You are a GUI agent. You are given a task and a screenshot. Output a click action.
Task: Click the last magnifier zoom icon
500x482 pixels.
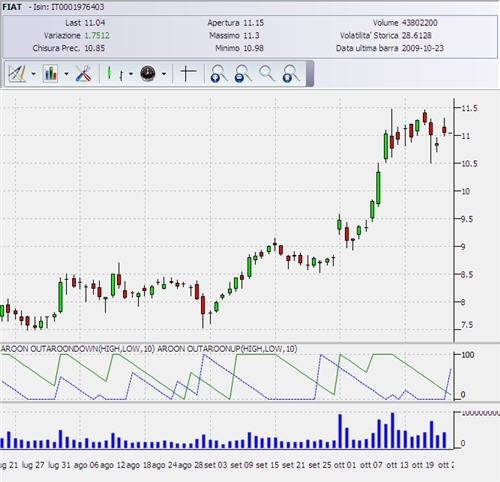click(291, 73)
